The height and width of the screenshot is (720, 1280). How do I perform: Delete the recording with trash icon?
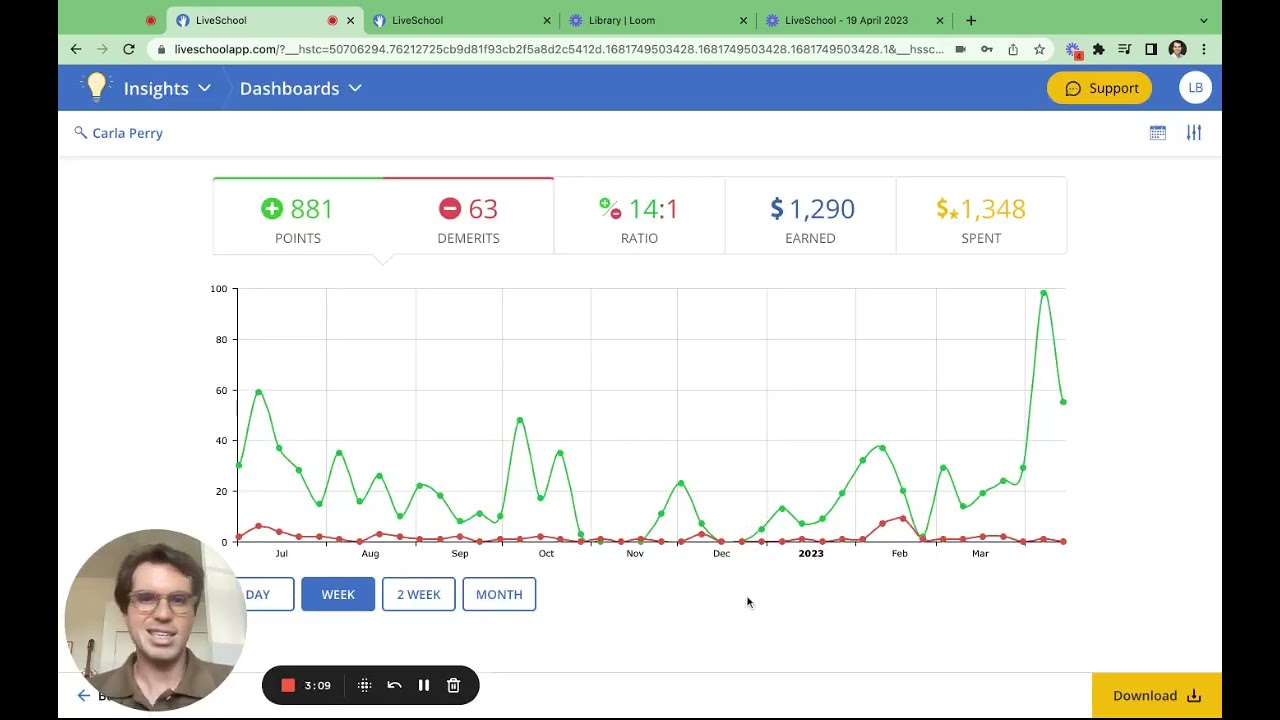pos(453,685)
